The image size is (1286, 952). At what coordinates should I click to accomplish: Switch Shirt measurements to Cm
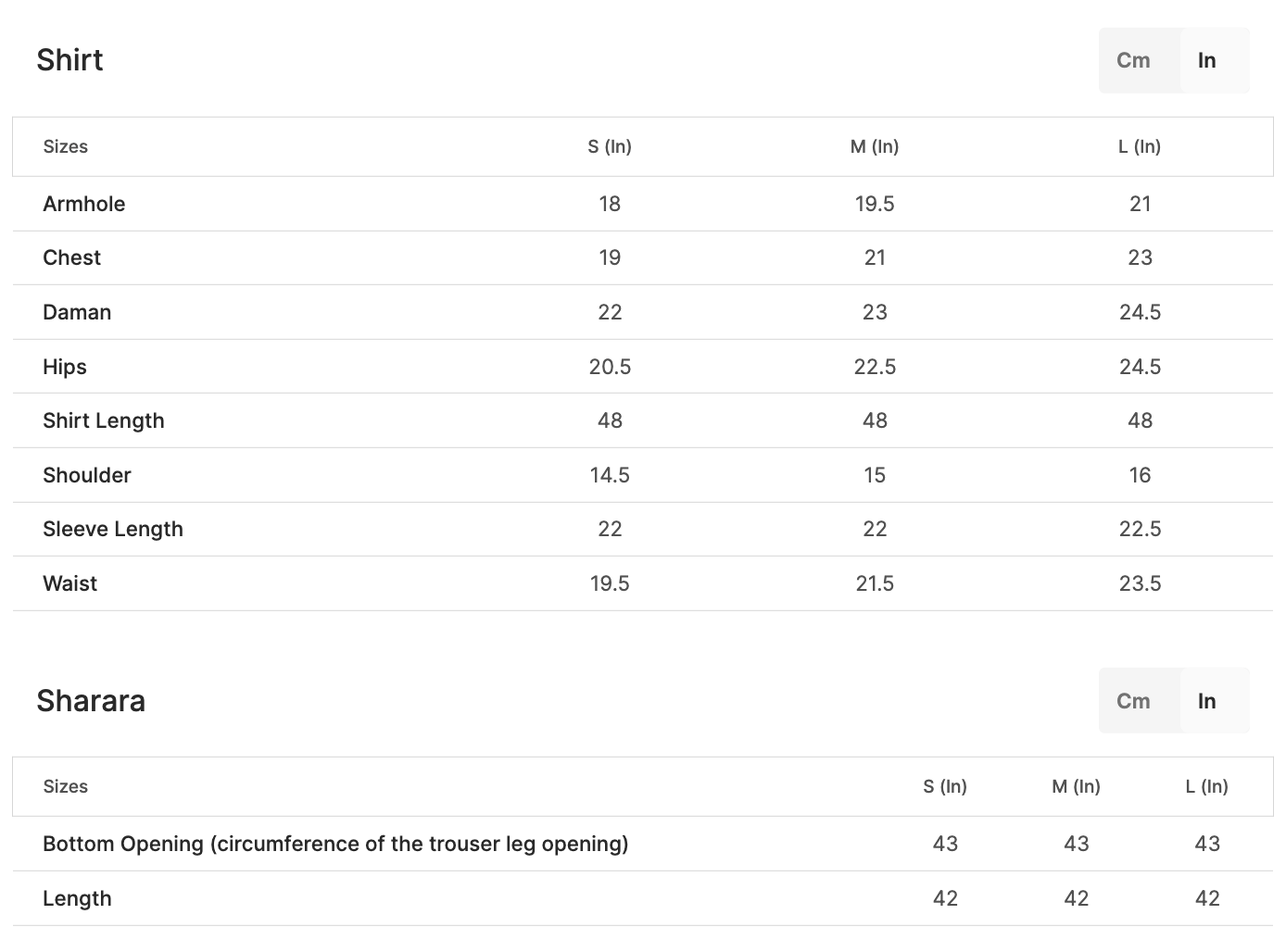pyautogui.click(x=1133, y=61)
